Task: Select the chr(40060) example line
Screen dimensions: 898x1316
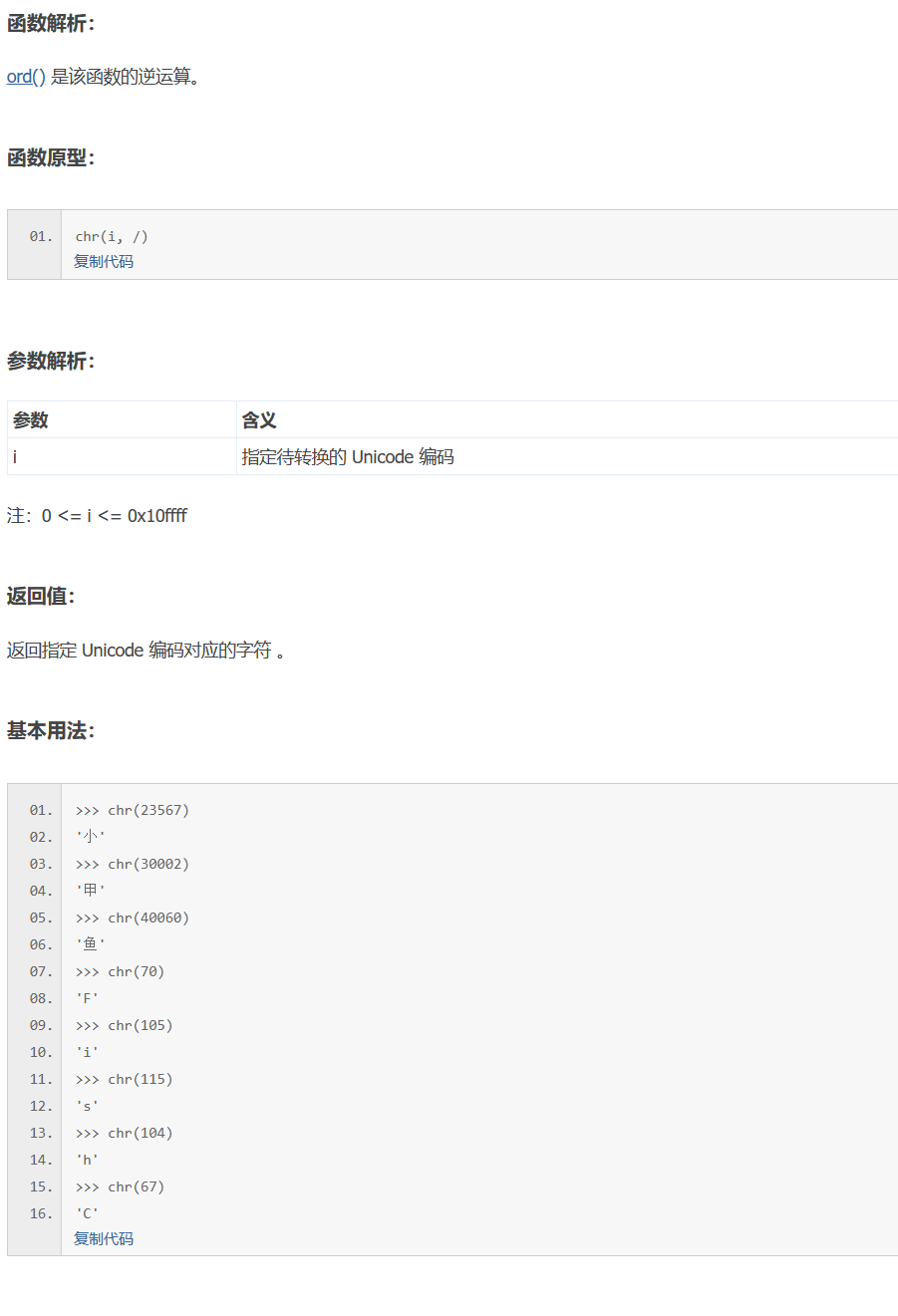Action: point(131,918)
